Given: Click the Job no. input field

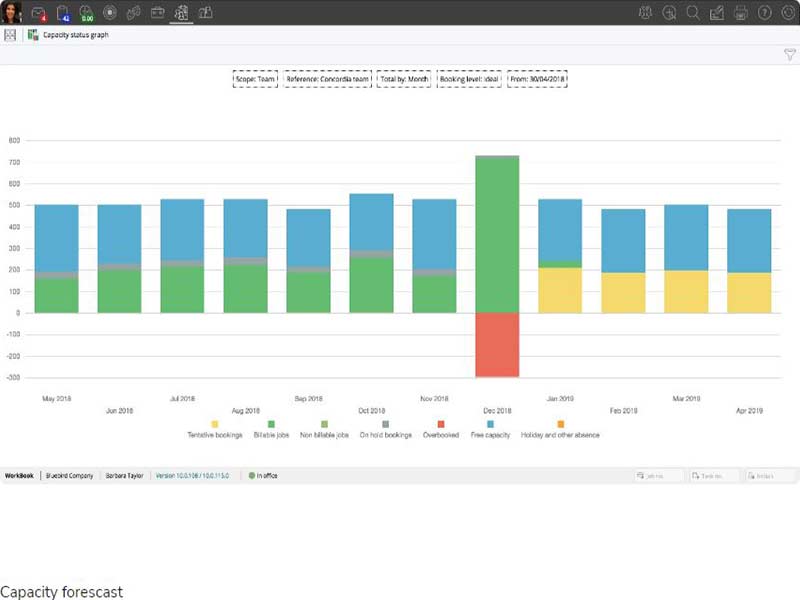Looking at the screenshot, I should click(660, 476).
